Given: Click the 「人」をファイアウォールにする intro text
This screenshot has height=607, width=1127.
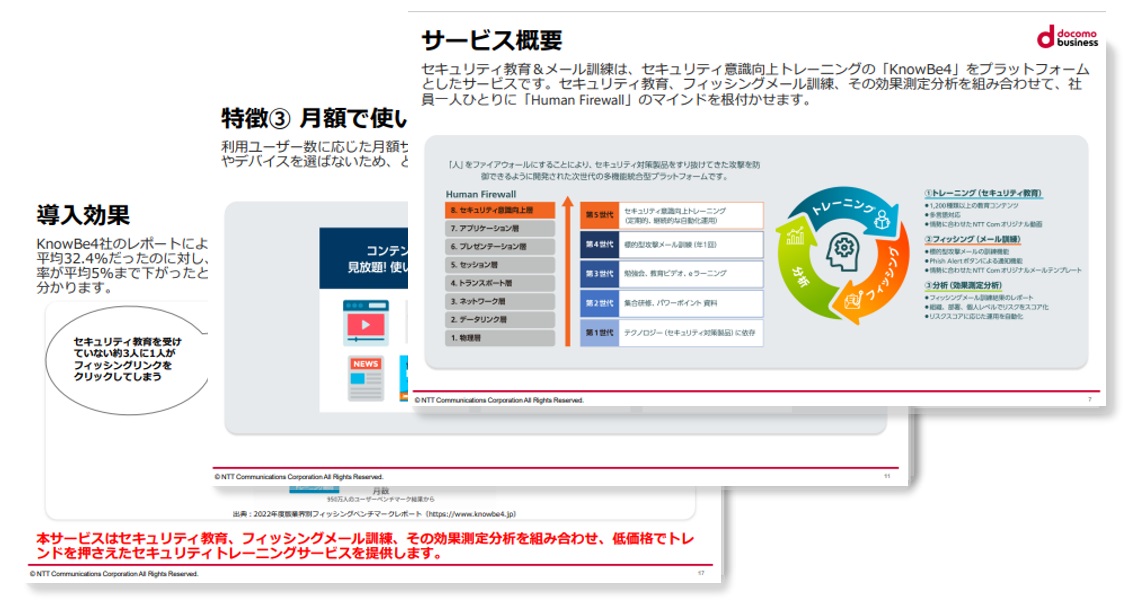Looking at the screenshot, I should point(603,170).
